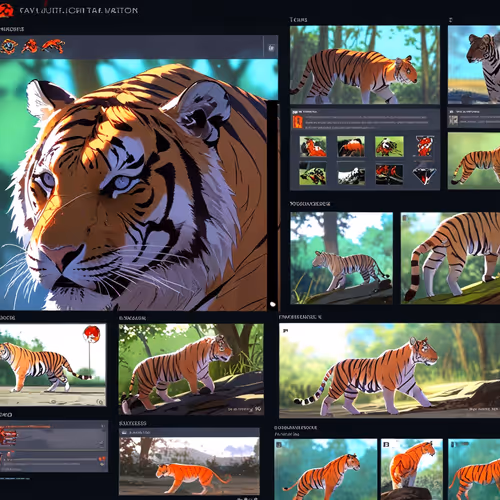Open the tiger on fallen log thumbnail
The image size is (500, 500).
(191, 369)
